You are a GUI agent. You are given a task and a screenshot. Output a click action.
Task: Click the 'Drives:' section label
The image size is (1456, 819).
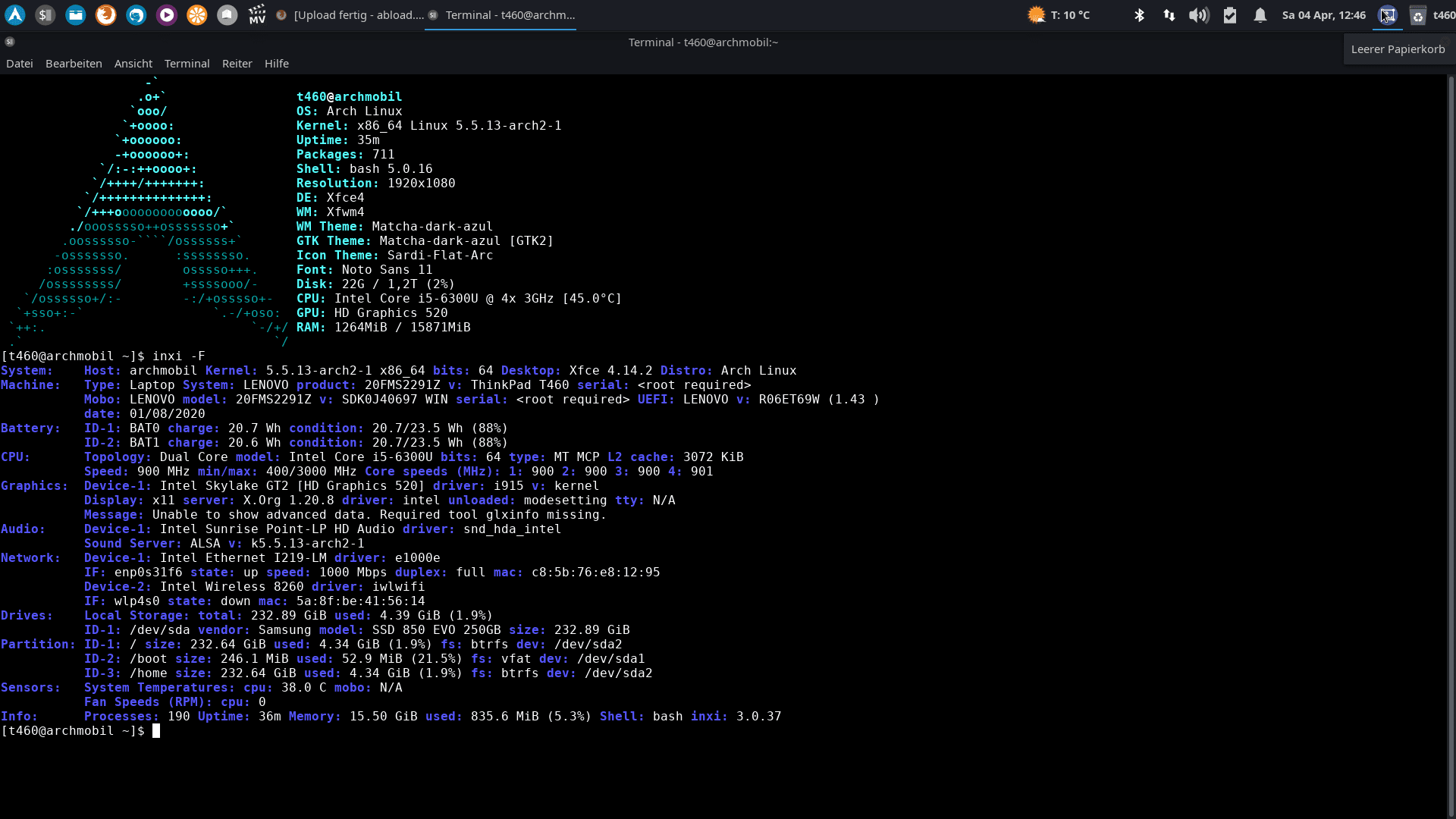(x=27, y=615)
